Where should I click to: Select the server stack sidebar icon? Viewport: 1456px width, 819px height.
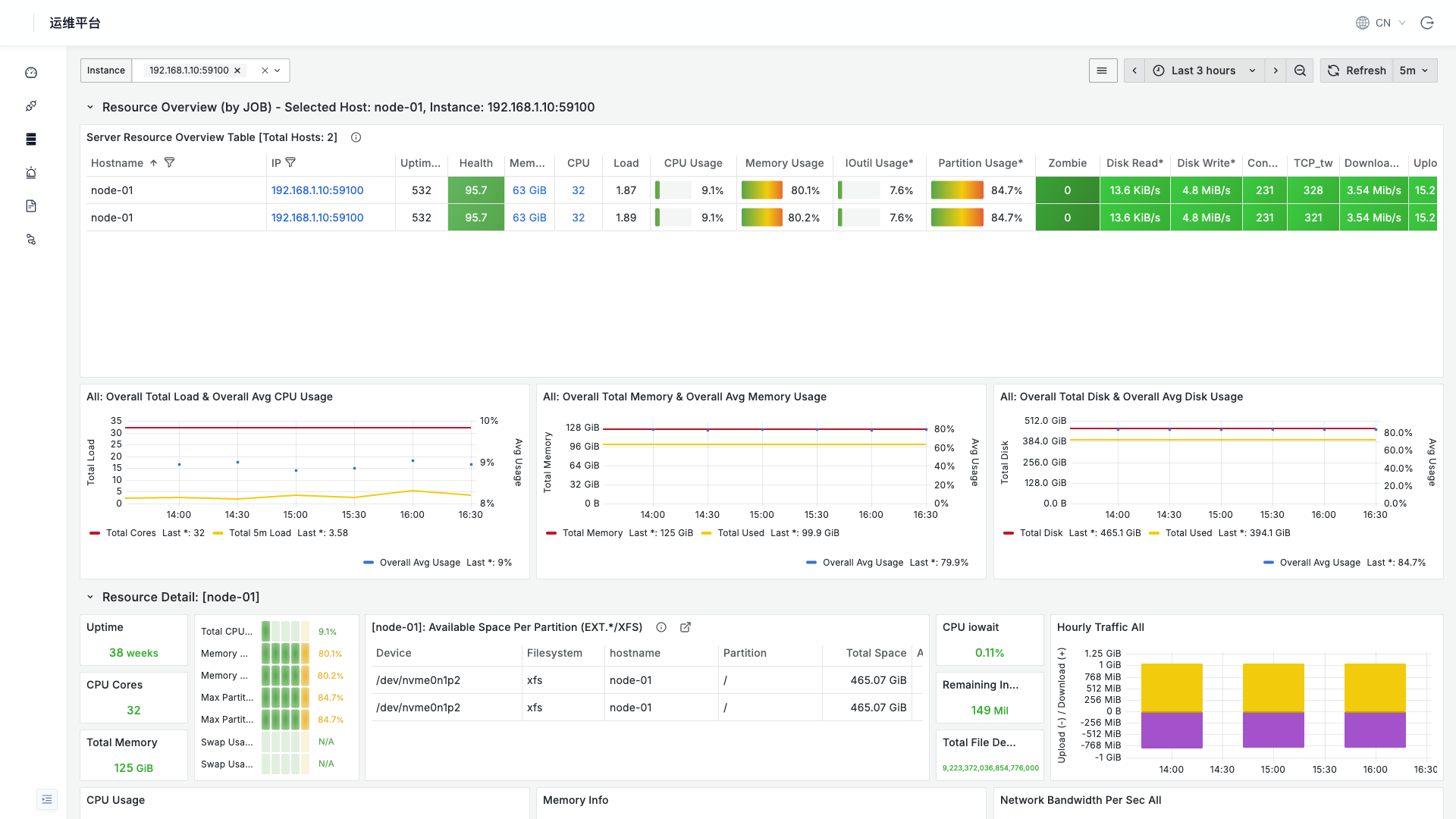click(31, 140)
